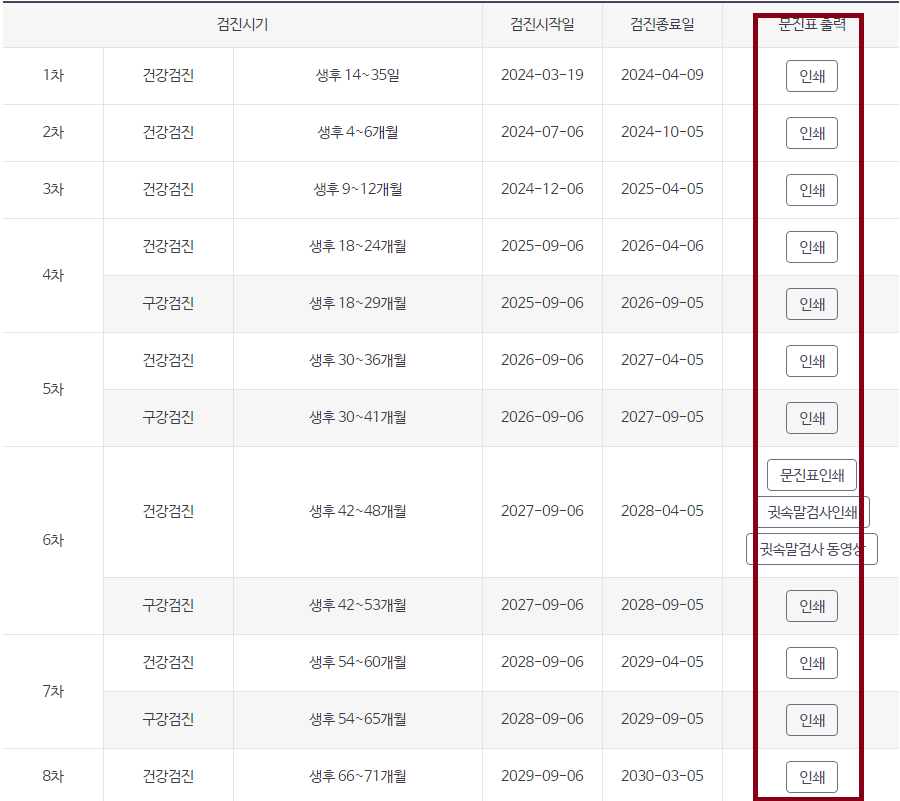Select the 검진종료일 column header
This screenshot has width=900, height=801.
point(664,25)
